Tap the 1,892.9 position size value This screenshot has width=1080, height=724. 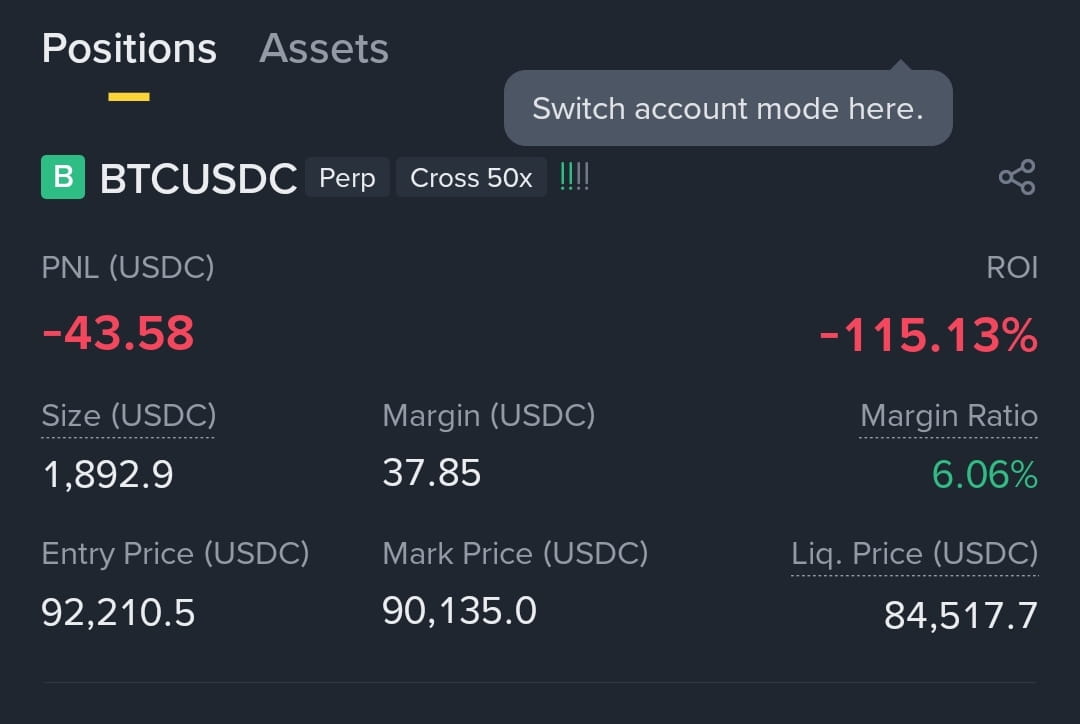[107, 475]
